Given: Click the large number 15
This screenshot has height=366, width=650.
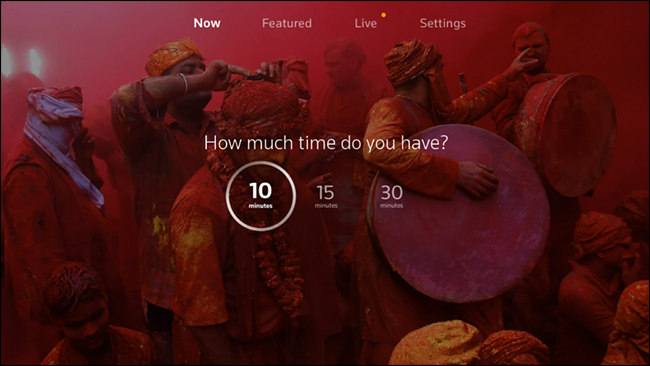Looking at the screenshot, I should click(325, 193).
